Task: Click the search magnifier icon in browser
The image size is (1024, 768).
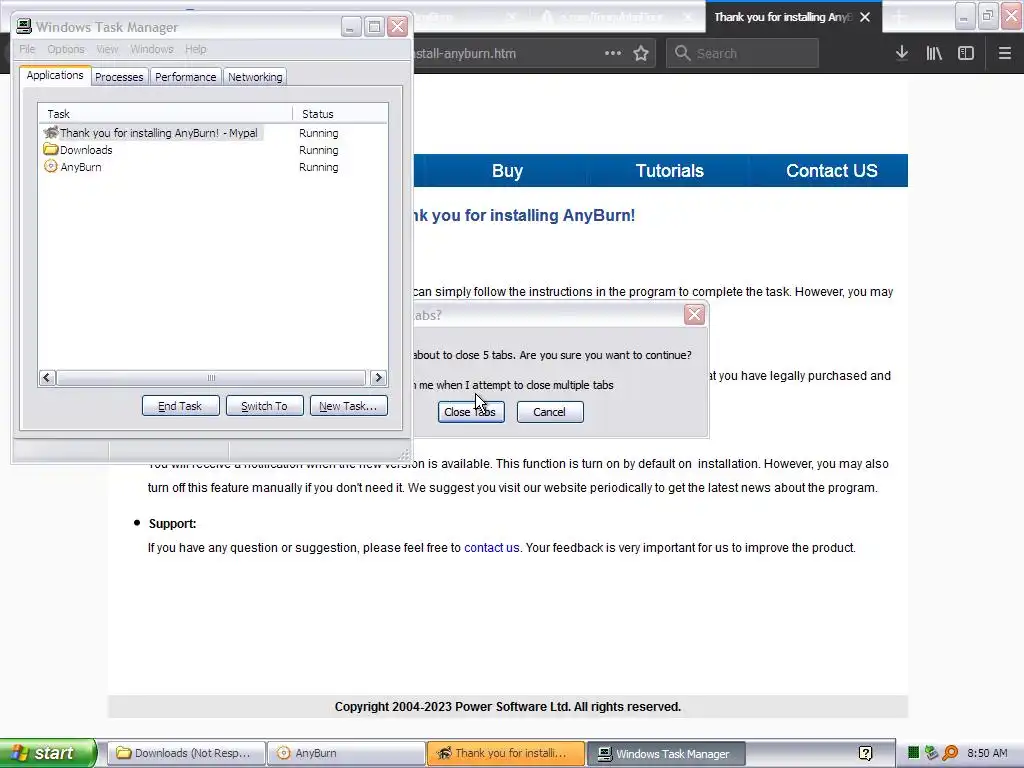Action: [682, 53]
